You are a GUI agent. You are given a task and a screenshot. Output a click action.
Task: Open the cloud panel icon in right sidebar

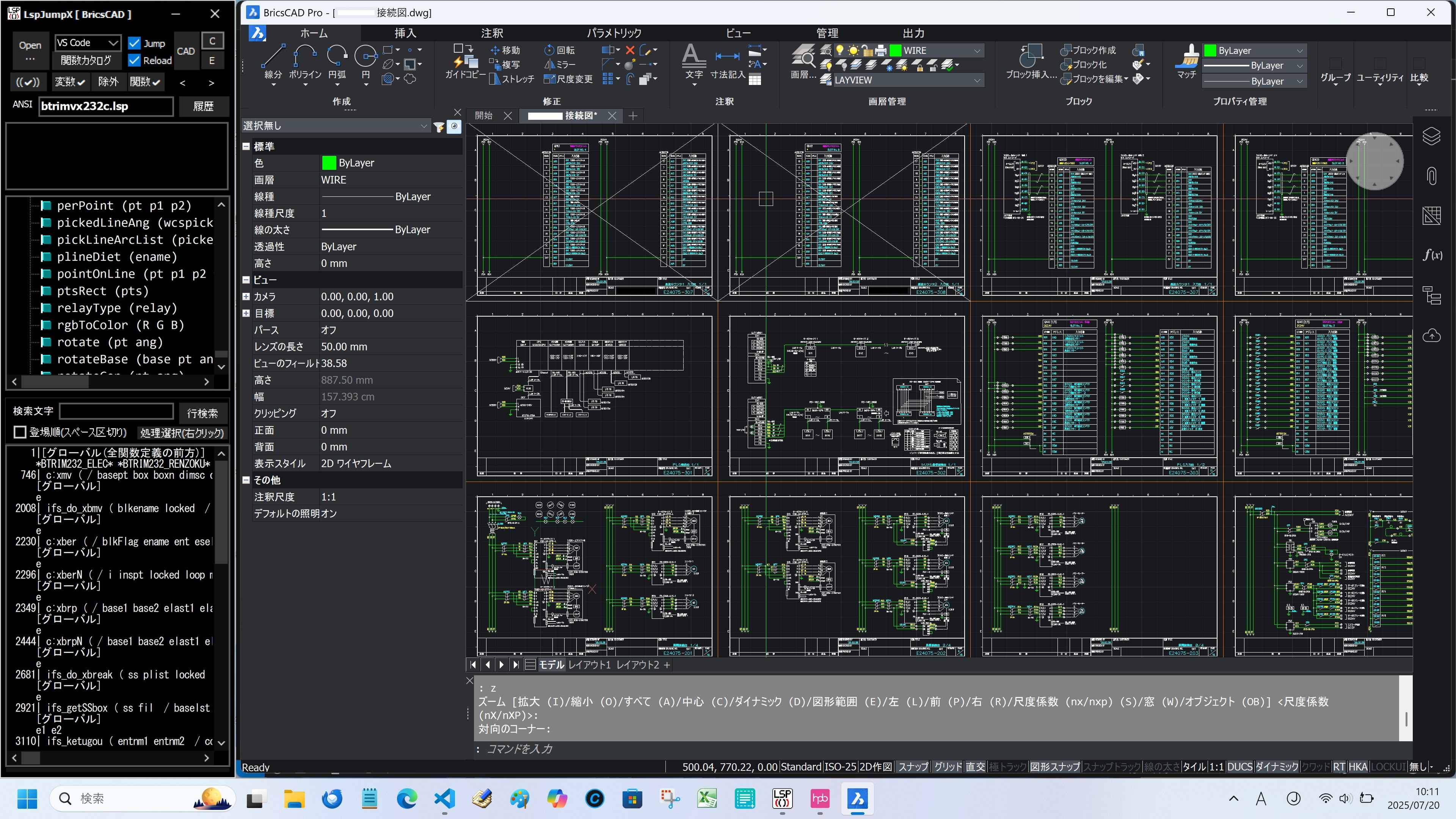tap(1431, 335)
